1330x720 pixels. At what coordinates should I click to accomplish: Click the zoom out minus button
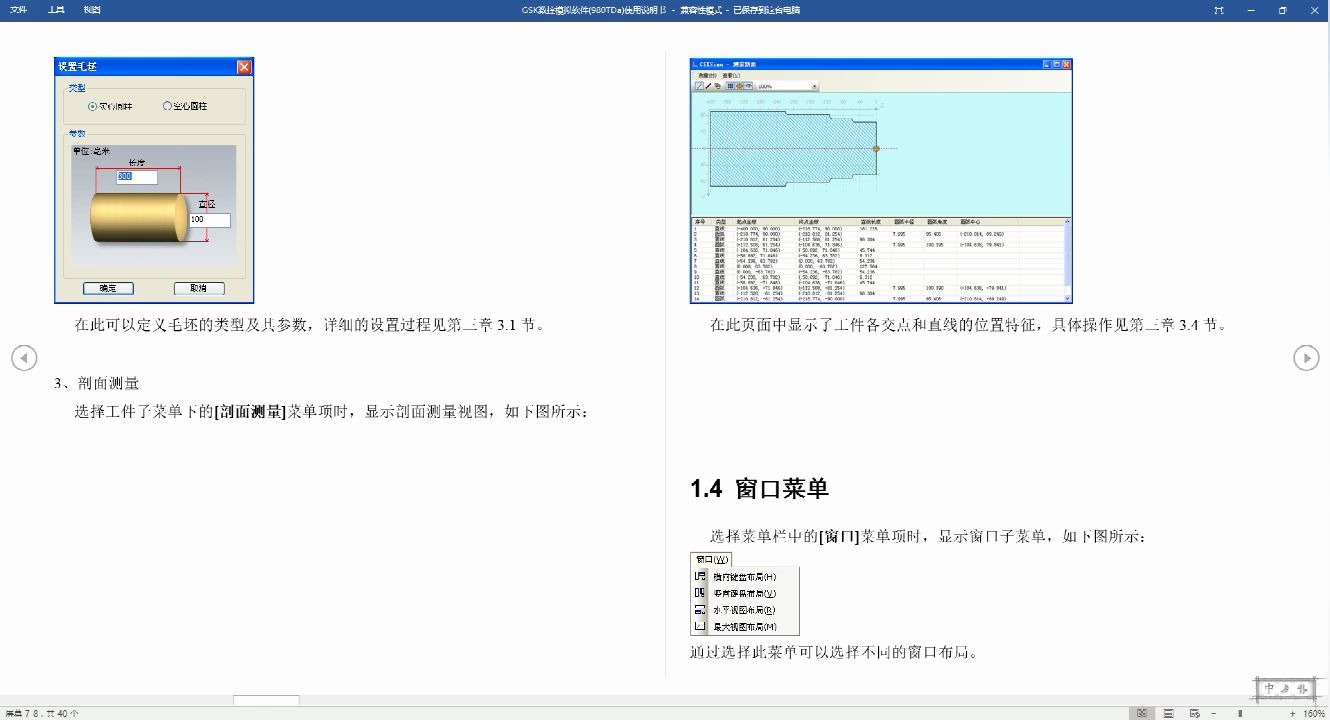[1215, 713]
